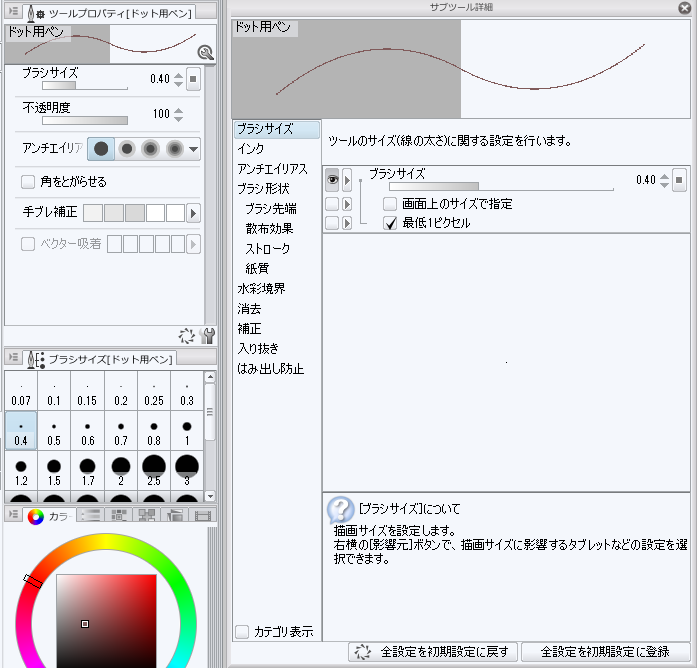Open sub tool detail via wrench icon

(208, 336)
